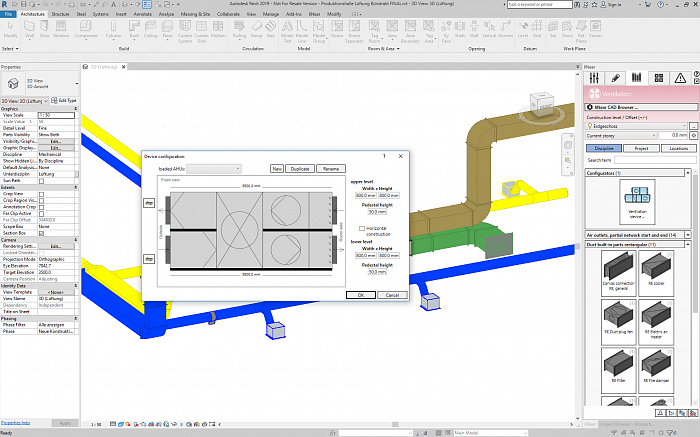Select the Ramp tool
The height and width of the screenshot is (437, 700).
256,29
